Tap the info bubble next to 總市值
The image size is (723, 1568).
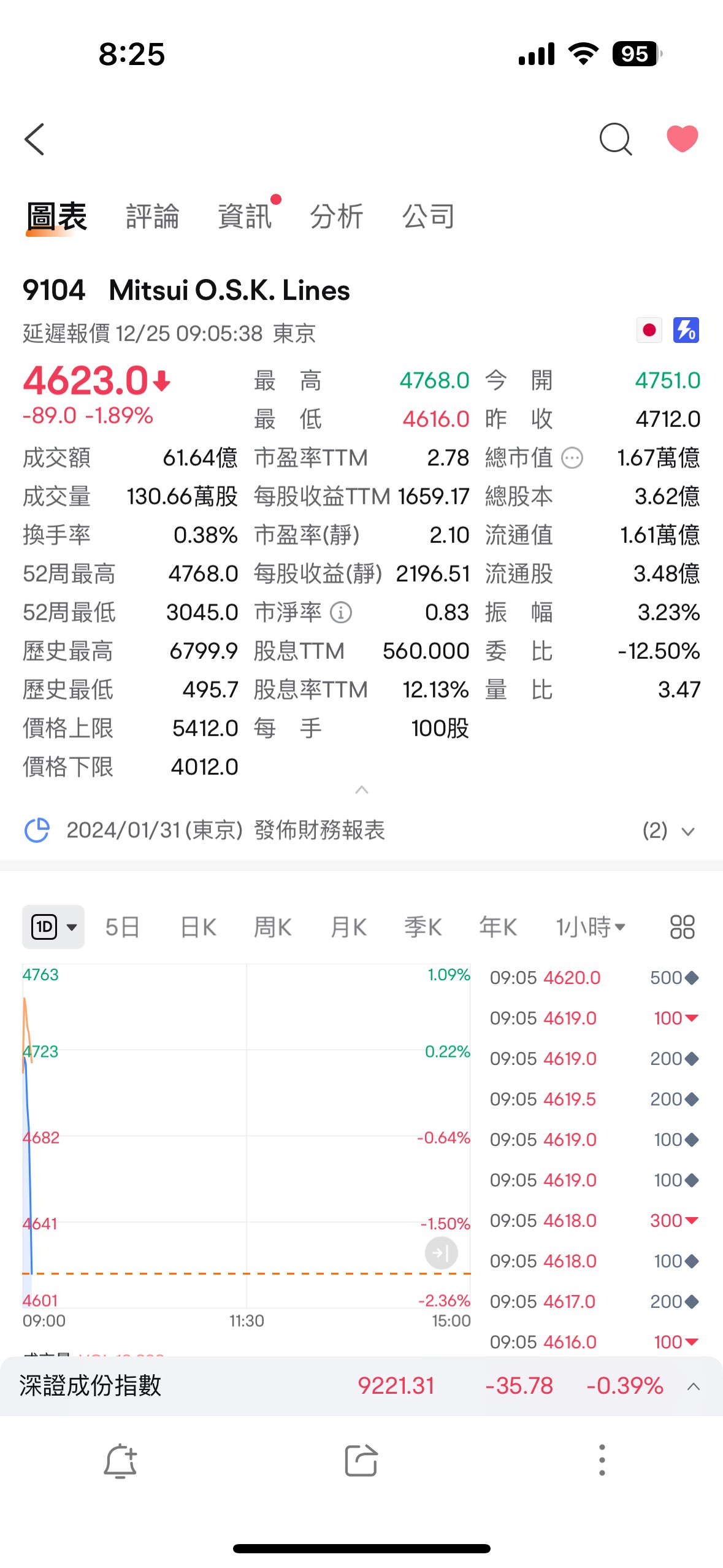[x=572, y=458]
